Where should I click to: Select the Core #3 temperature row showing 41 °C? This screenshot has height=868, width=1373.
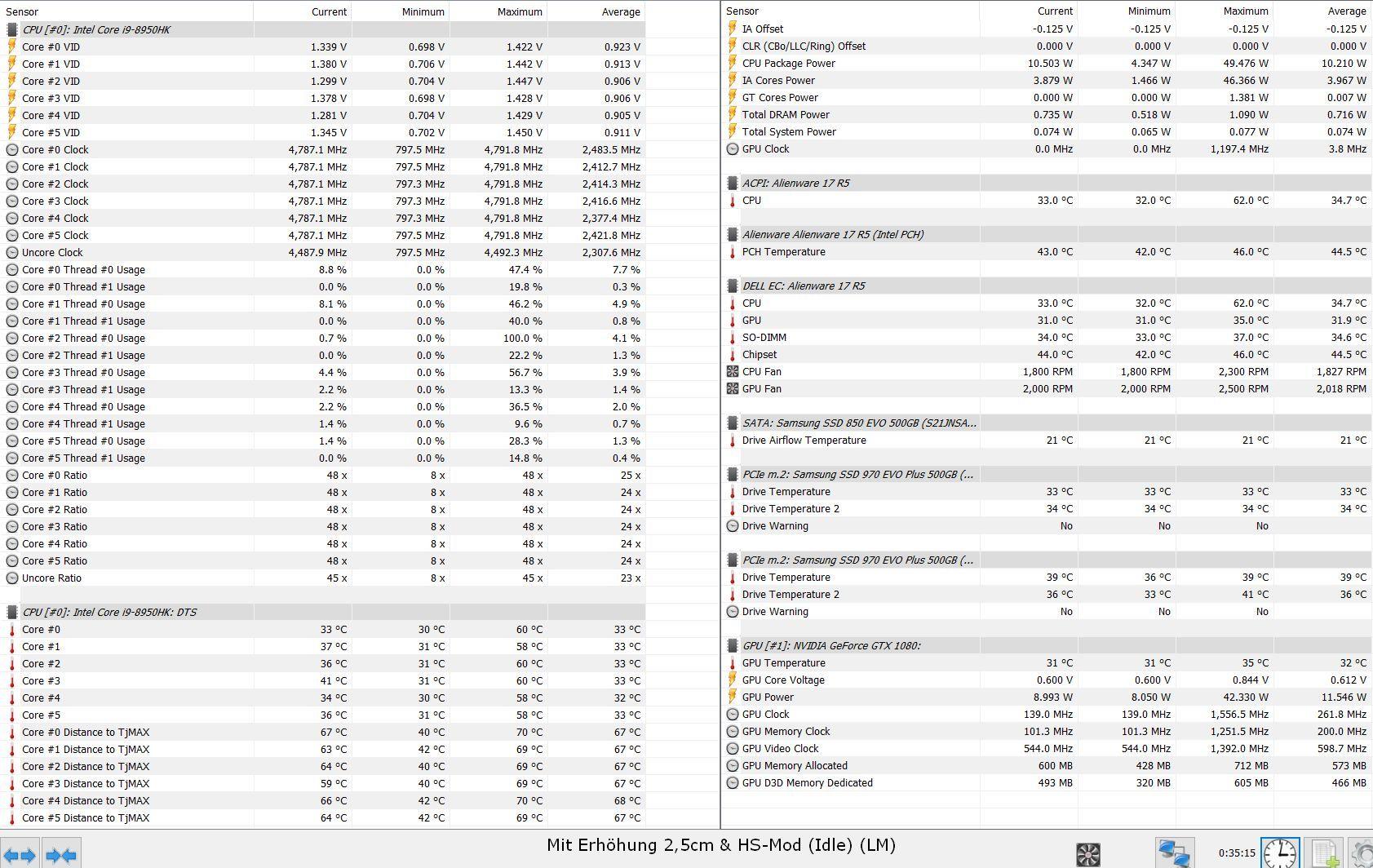(323, 681)
